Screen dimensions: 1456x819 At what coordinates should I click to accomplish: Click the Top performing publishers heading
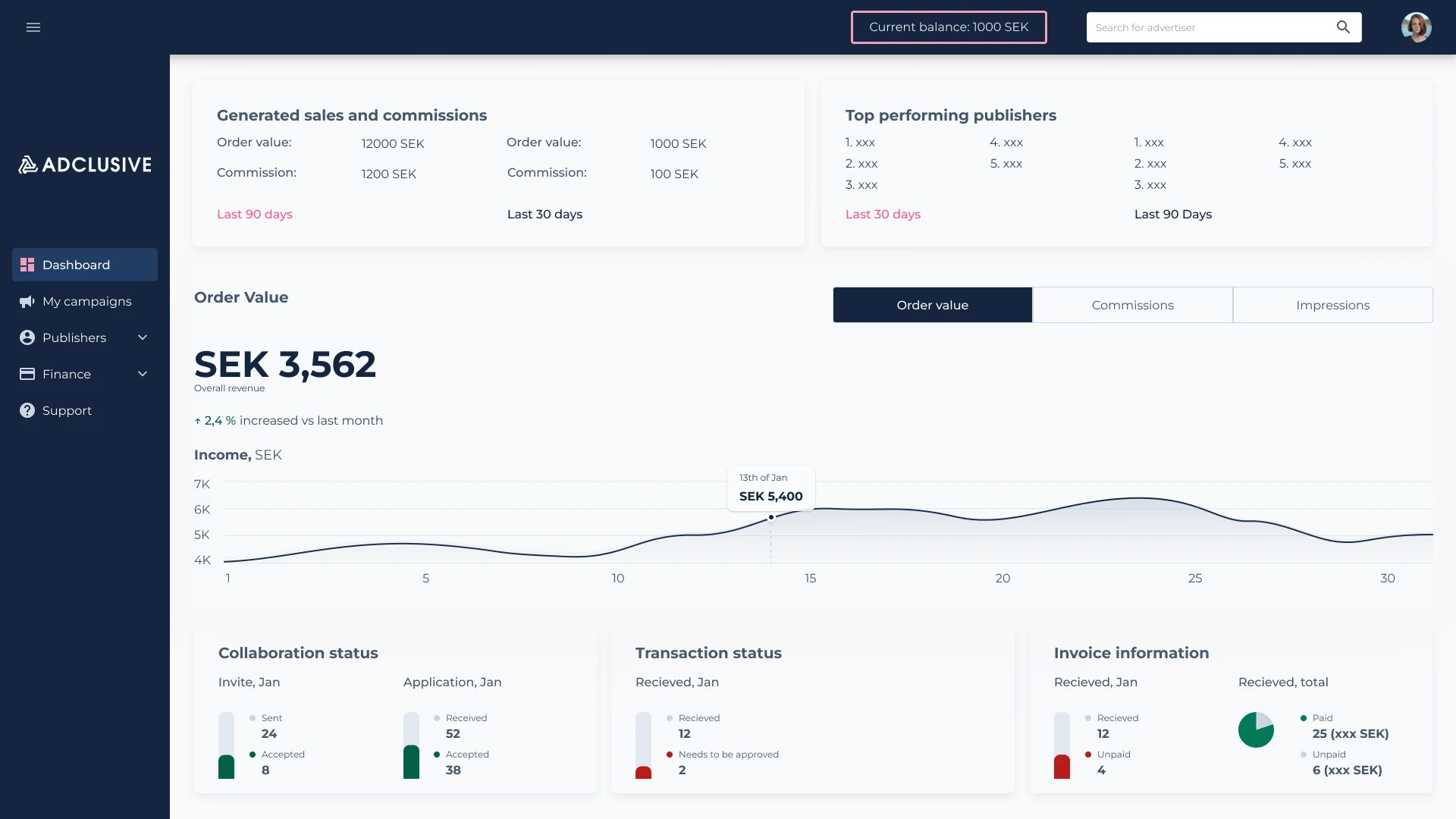950,115
